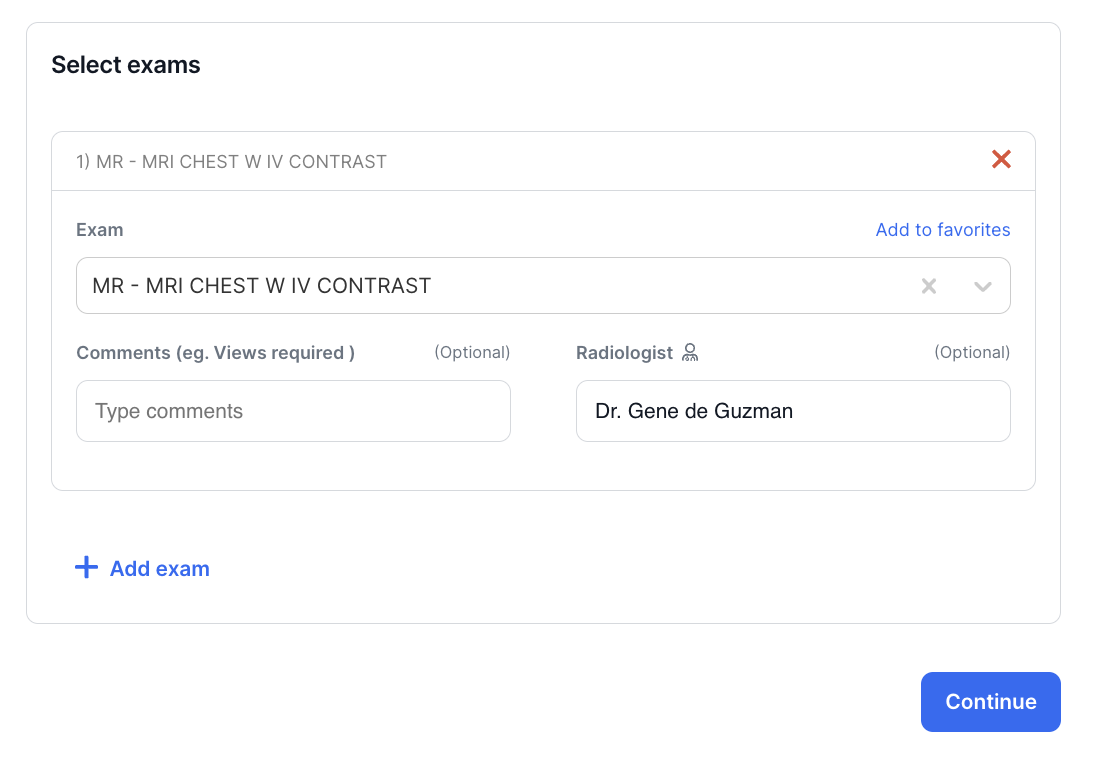
Task: Click the Radiologist field label
Action: [624, 353]
